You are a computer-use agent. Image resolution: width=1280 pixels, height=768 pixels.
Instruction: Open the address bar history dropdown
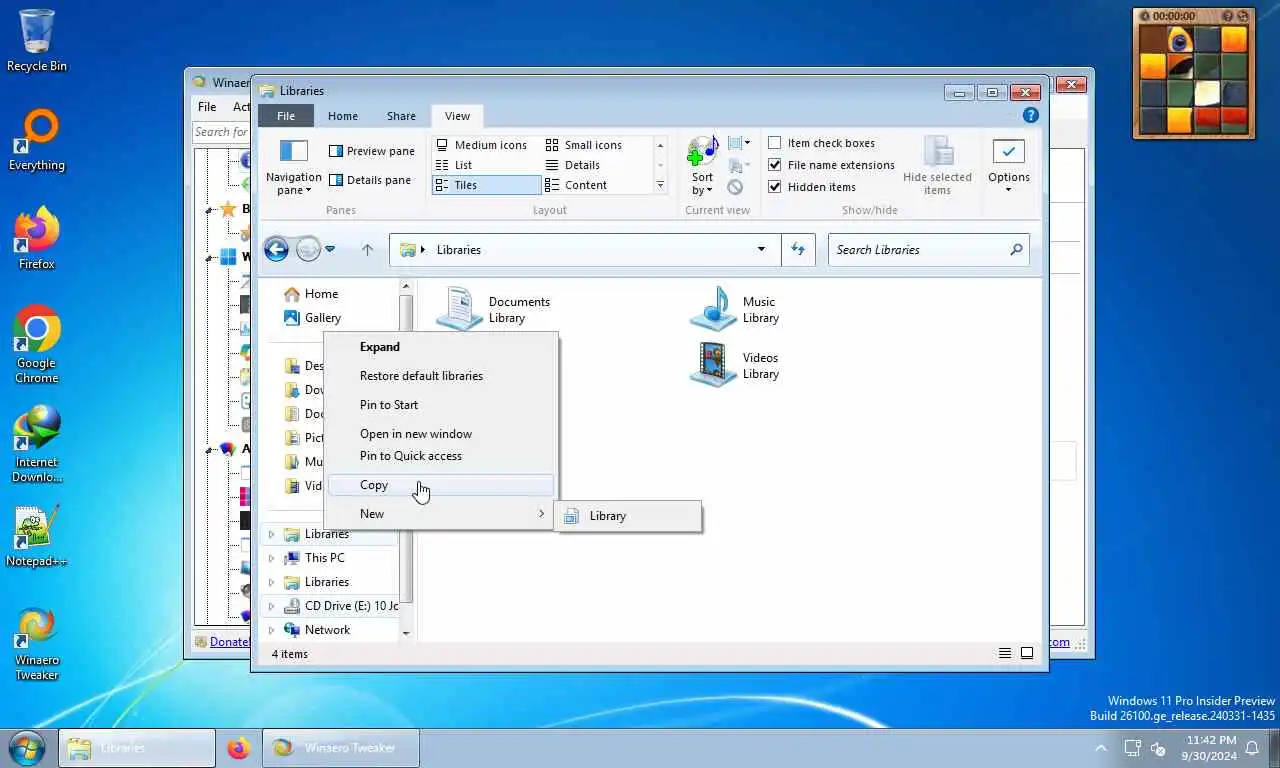tap(761, 250)
